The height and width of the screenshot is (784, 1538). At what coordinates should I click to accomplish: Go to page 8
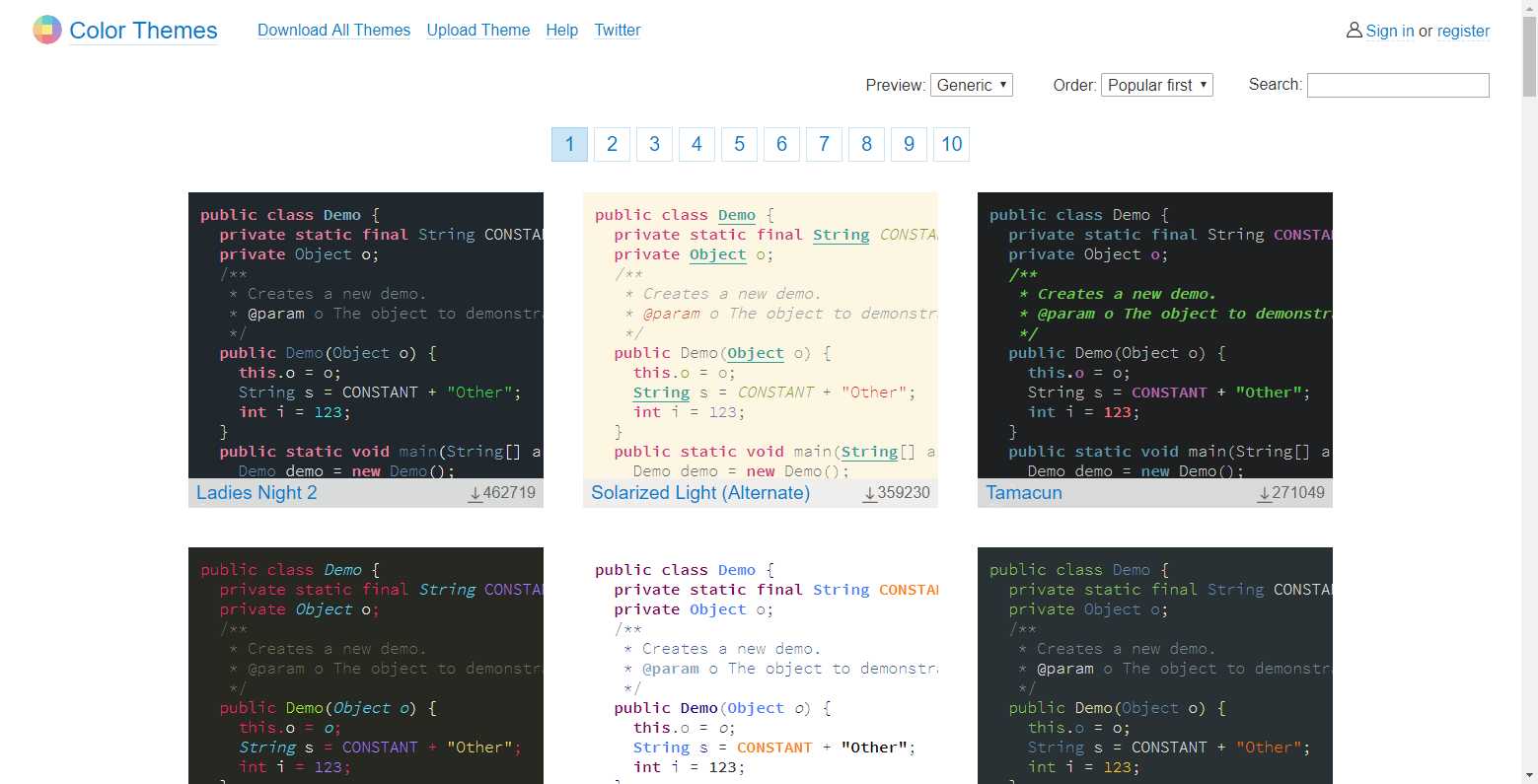[x=866, y=144]
